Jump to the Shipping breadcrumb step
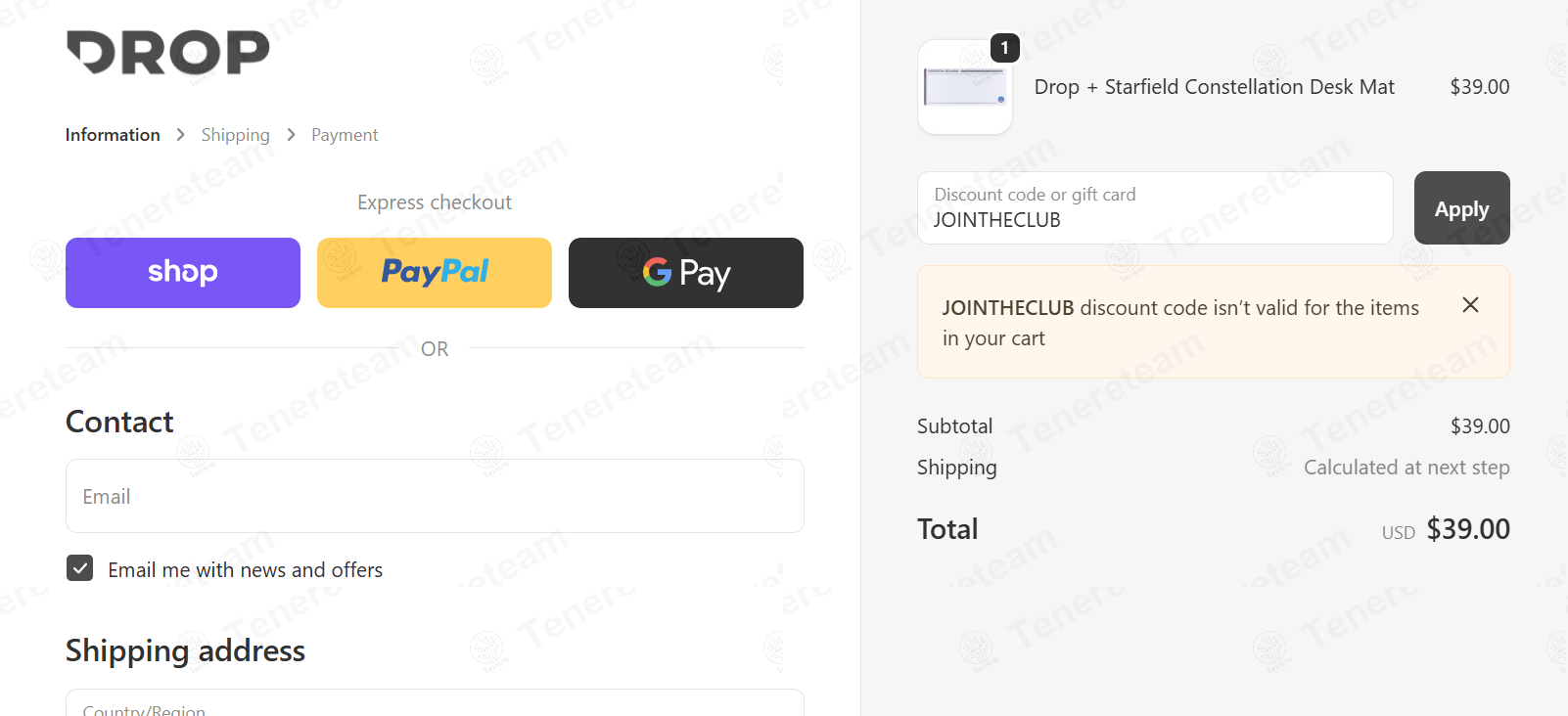This screenshot has height=716, width=1568. (235, 135)
